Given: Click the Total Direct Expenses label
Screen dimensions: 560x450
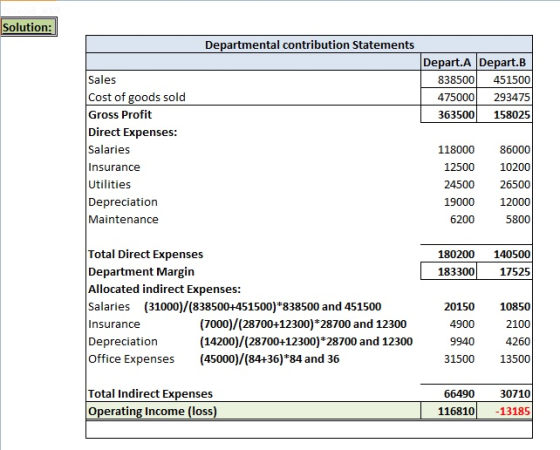Looking at the screenshot, I should 145,254.
